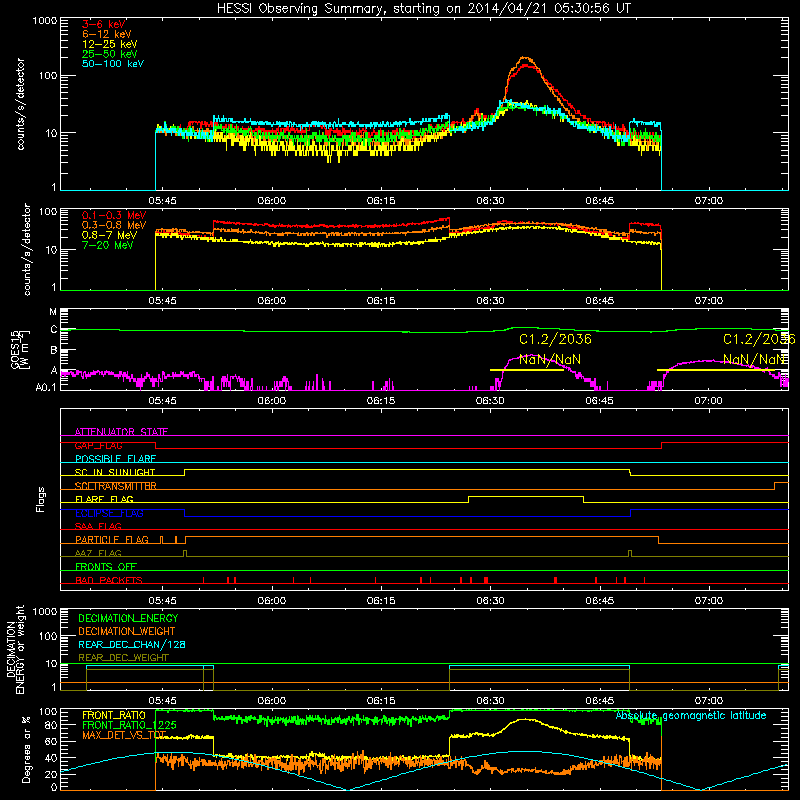Image resolution: width=800 pixels, height=800 pixels.
Task: Click the 07:00 tick under the GOES plot
Action: (x=709, y=401)
